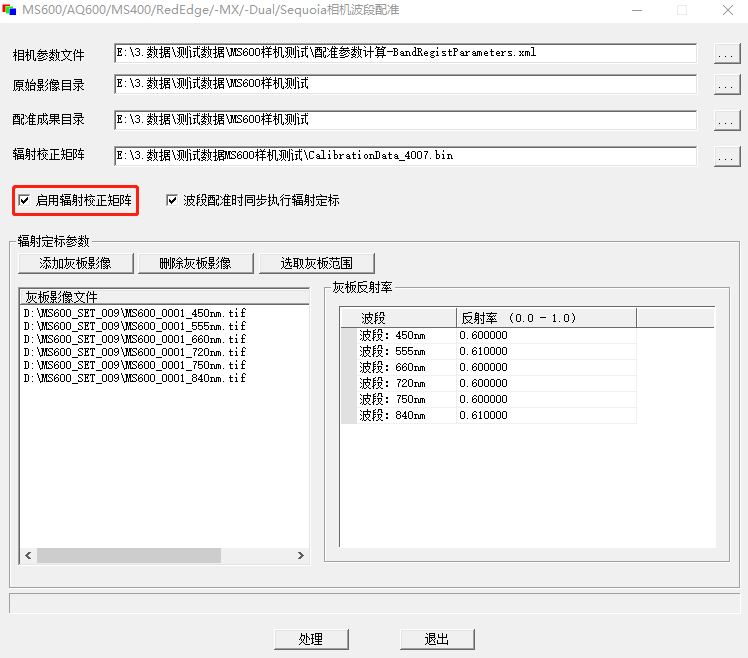Click into the 相机参数文件 path field

click(405, 53)
